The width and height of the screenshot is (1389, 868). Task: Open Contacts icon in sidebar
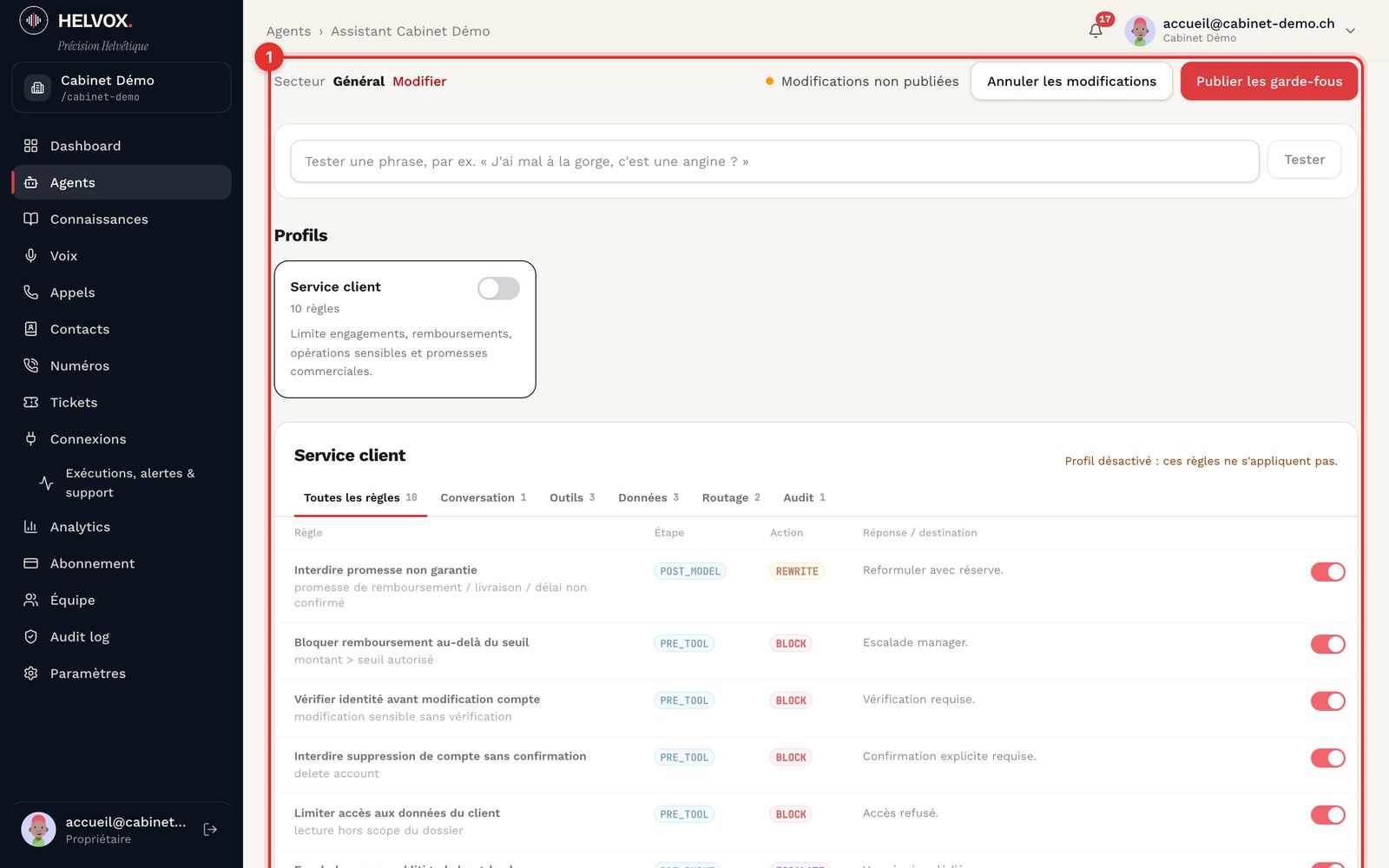click(31, 329)
